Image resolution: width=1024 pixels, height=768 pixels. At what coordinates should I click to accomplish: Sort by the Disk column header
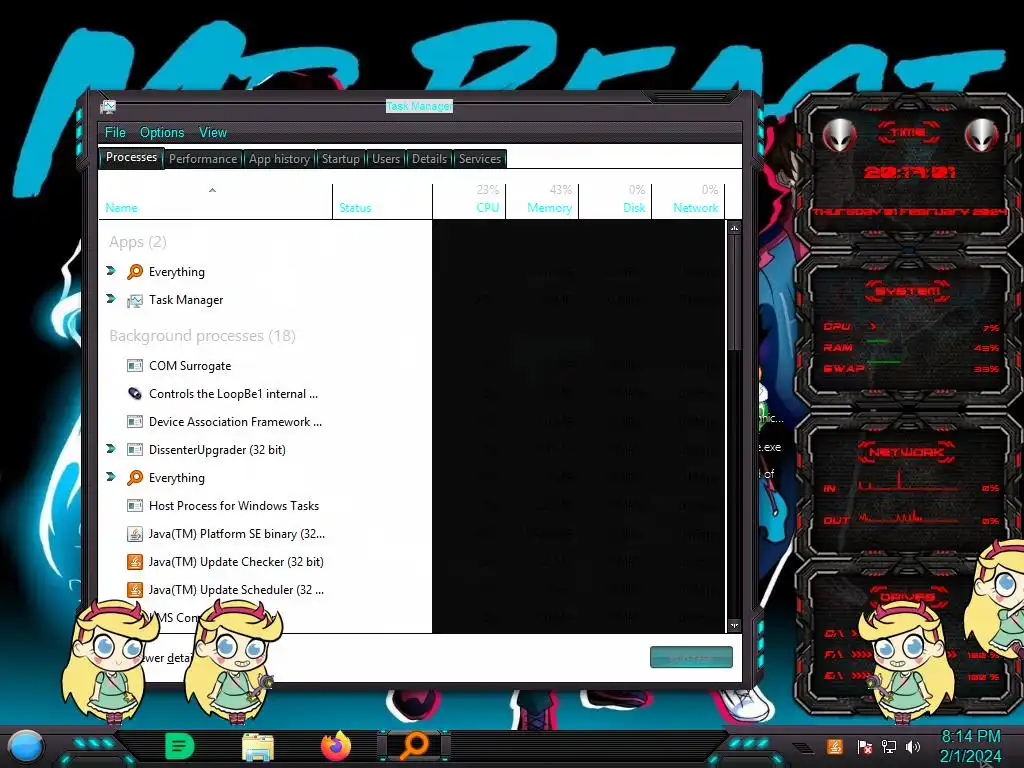coord(615,201)
